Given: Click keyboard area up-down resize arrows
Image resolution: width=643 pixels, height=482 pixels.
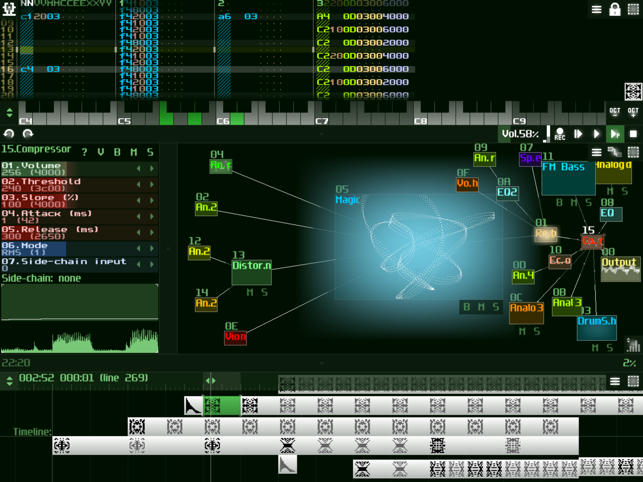Looking at the screenshot, I should point(9,112).
